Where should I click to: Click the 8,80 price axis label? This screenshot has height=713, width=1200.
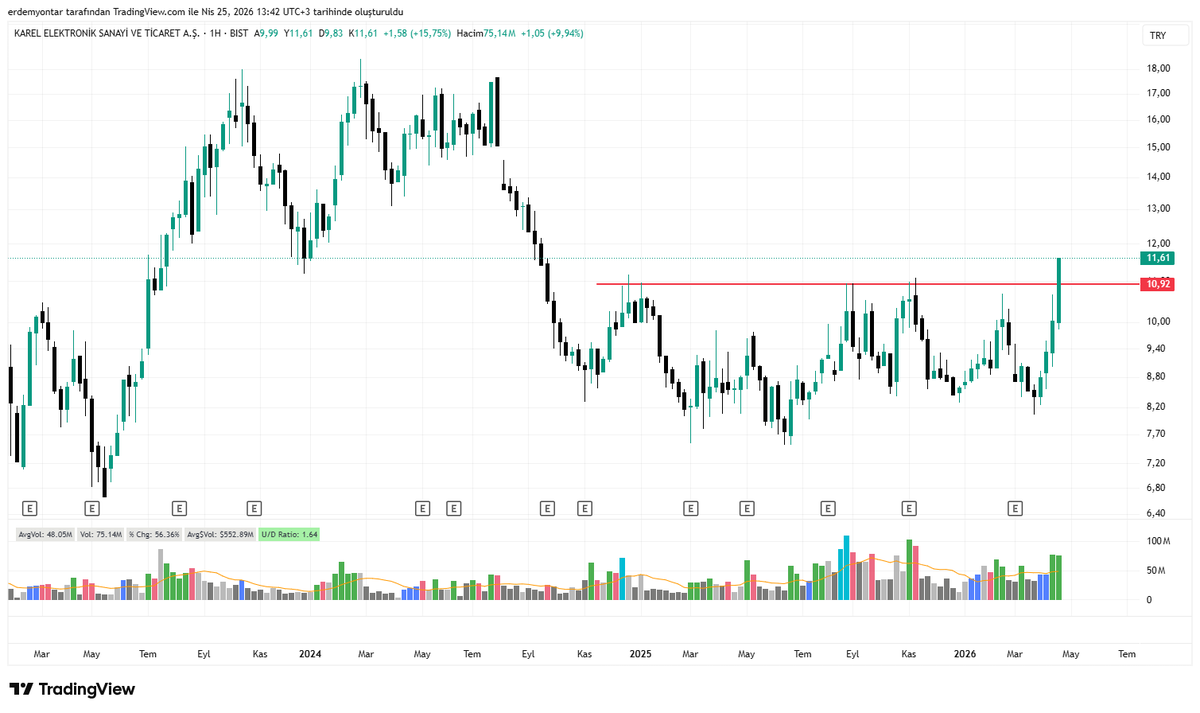pyautogui.click(x=1157, y=376)
